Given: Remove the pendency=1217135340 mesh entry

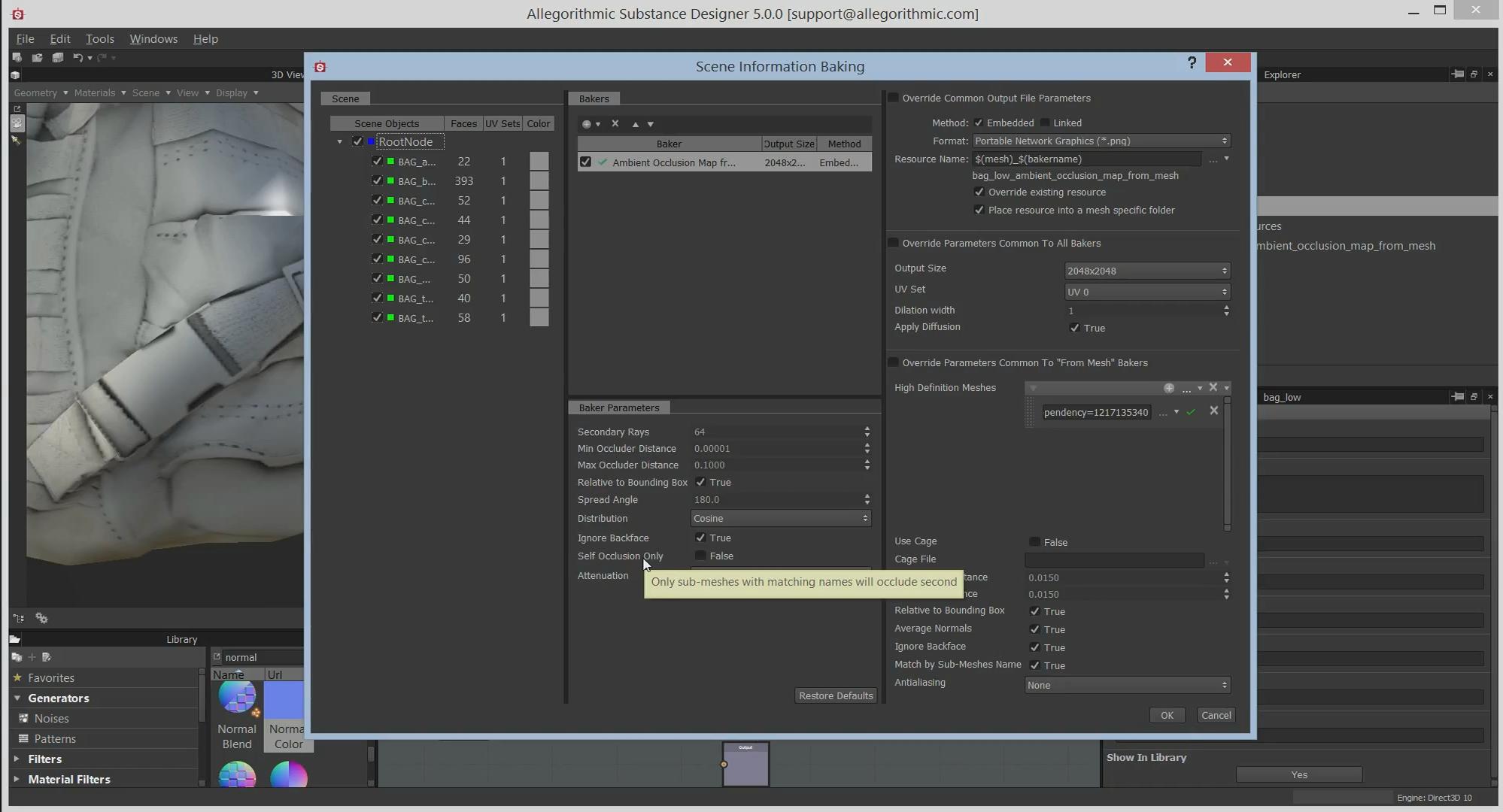Looking at the screenshot, I should [x=1213, y=411].
